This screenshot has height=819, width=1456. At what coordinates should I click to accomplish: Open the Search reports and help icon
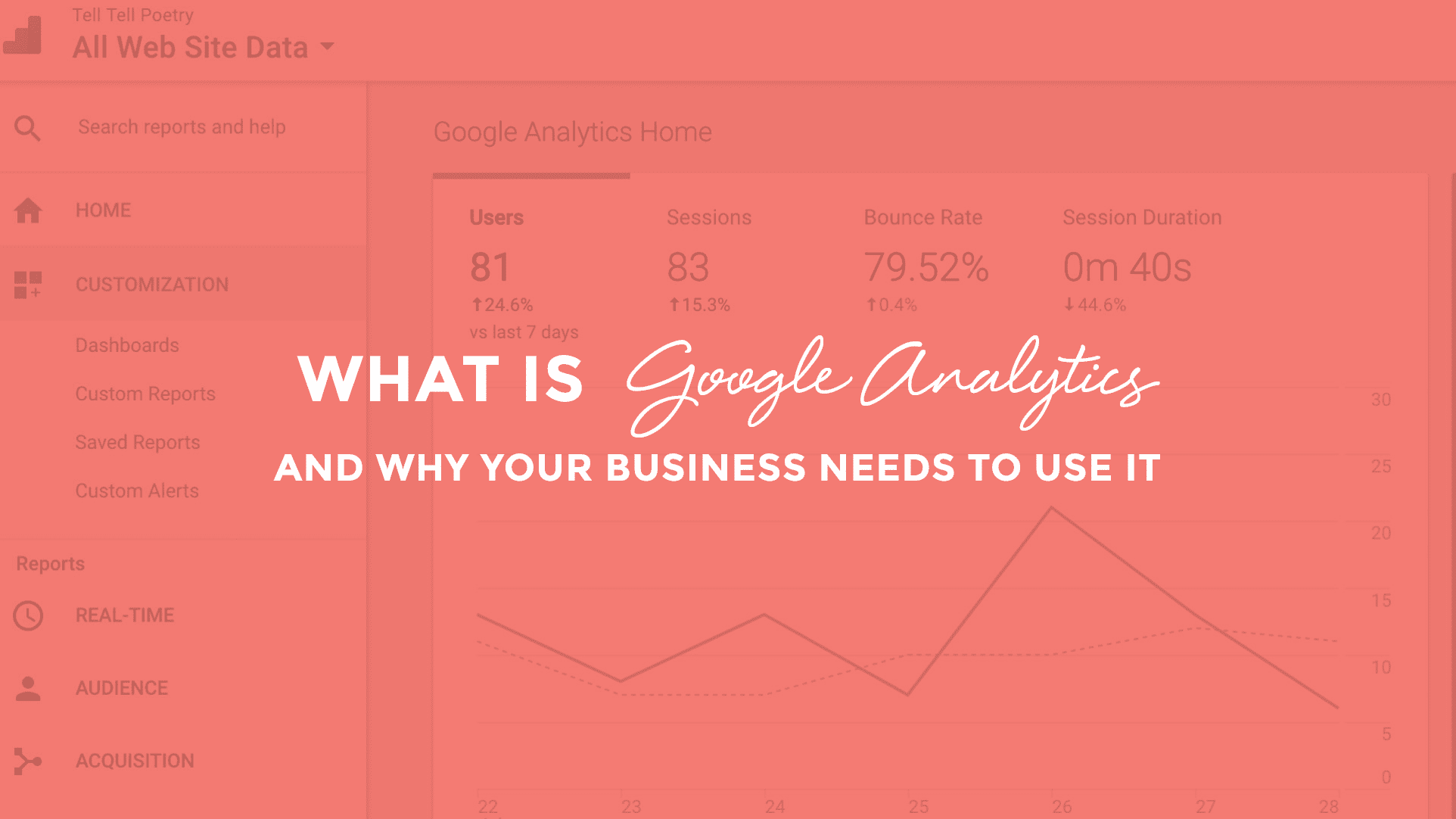[x=29, y=128]
